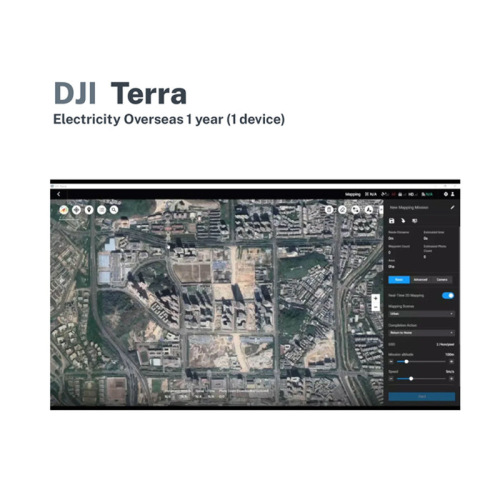Click the eraser clear icon on map
This screenshot has height=500, width=500.
342,210
